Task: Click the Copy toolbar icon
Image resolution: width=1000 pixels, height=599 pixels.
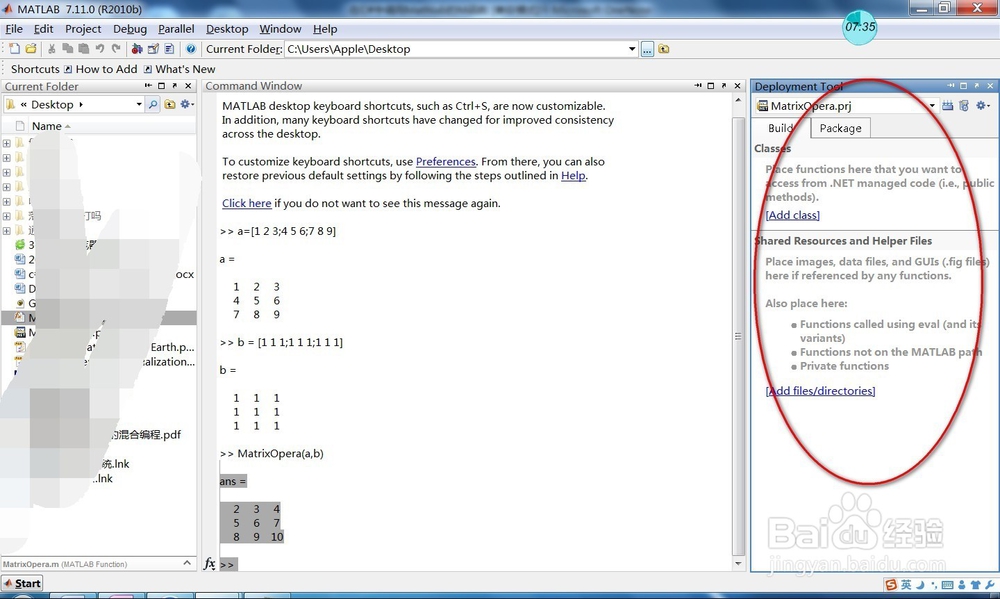Action: 68,48
